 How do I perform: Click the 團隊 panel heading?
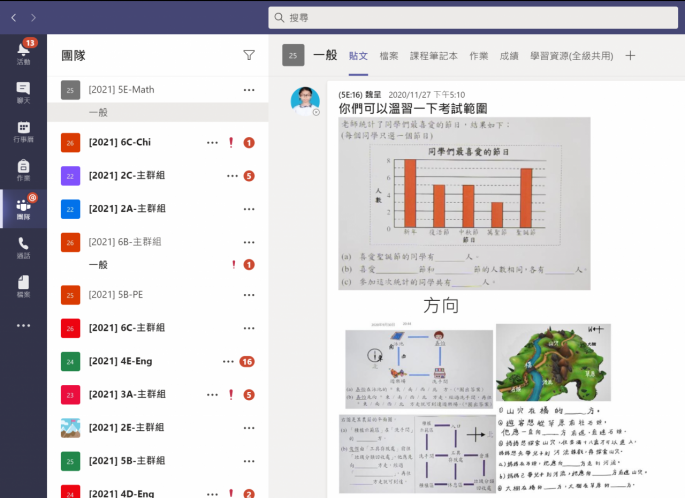(x=73, y=55)
